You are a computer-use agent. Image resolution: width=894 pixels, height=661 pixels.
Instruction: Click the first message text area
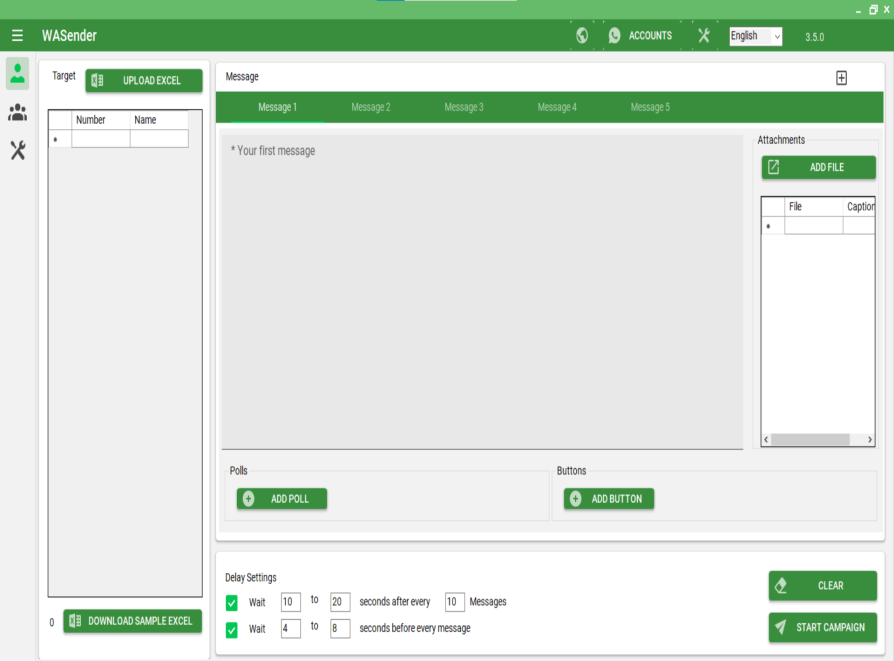pyautogui.click(x=481, y=292)
